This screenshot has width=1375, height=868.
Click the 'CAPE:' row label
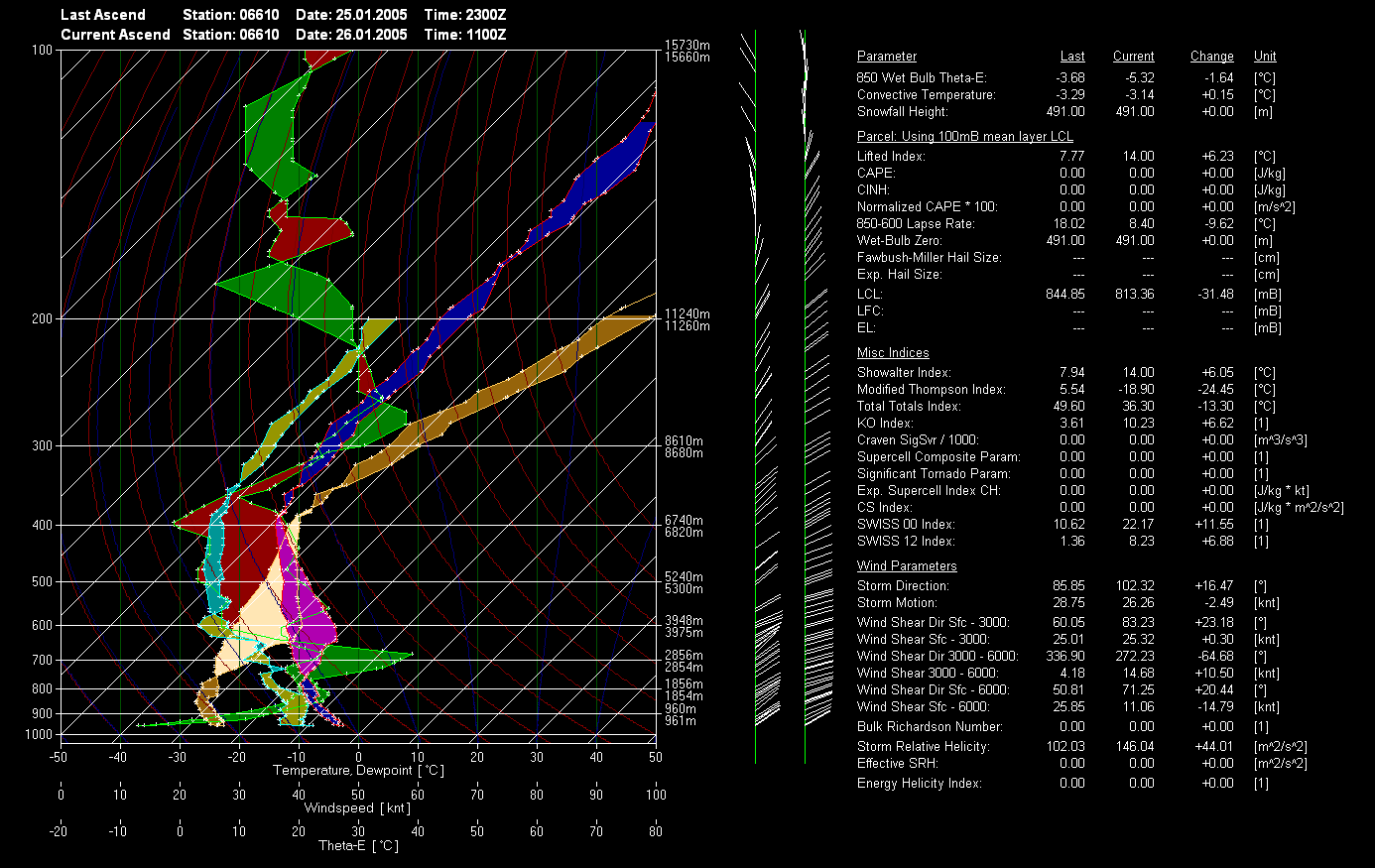coord(876,173)
